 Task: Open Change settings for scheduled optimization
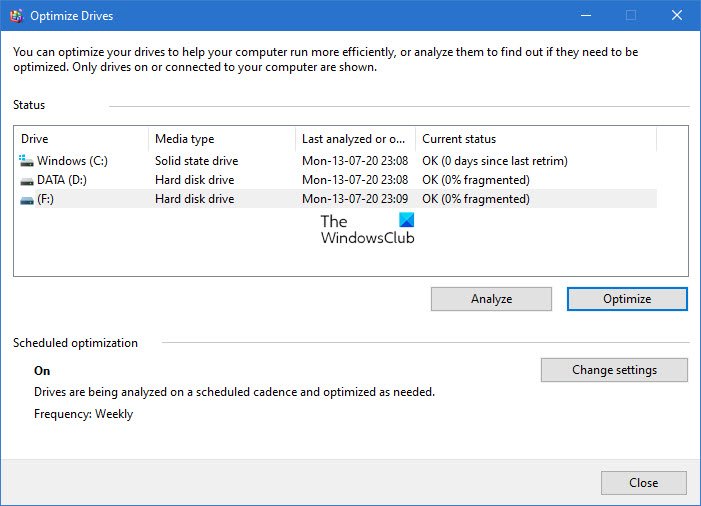pos(614,370)
